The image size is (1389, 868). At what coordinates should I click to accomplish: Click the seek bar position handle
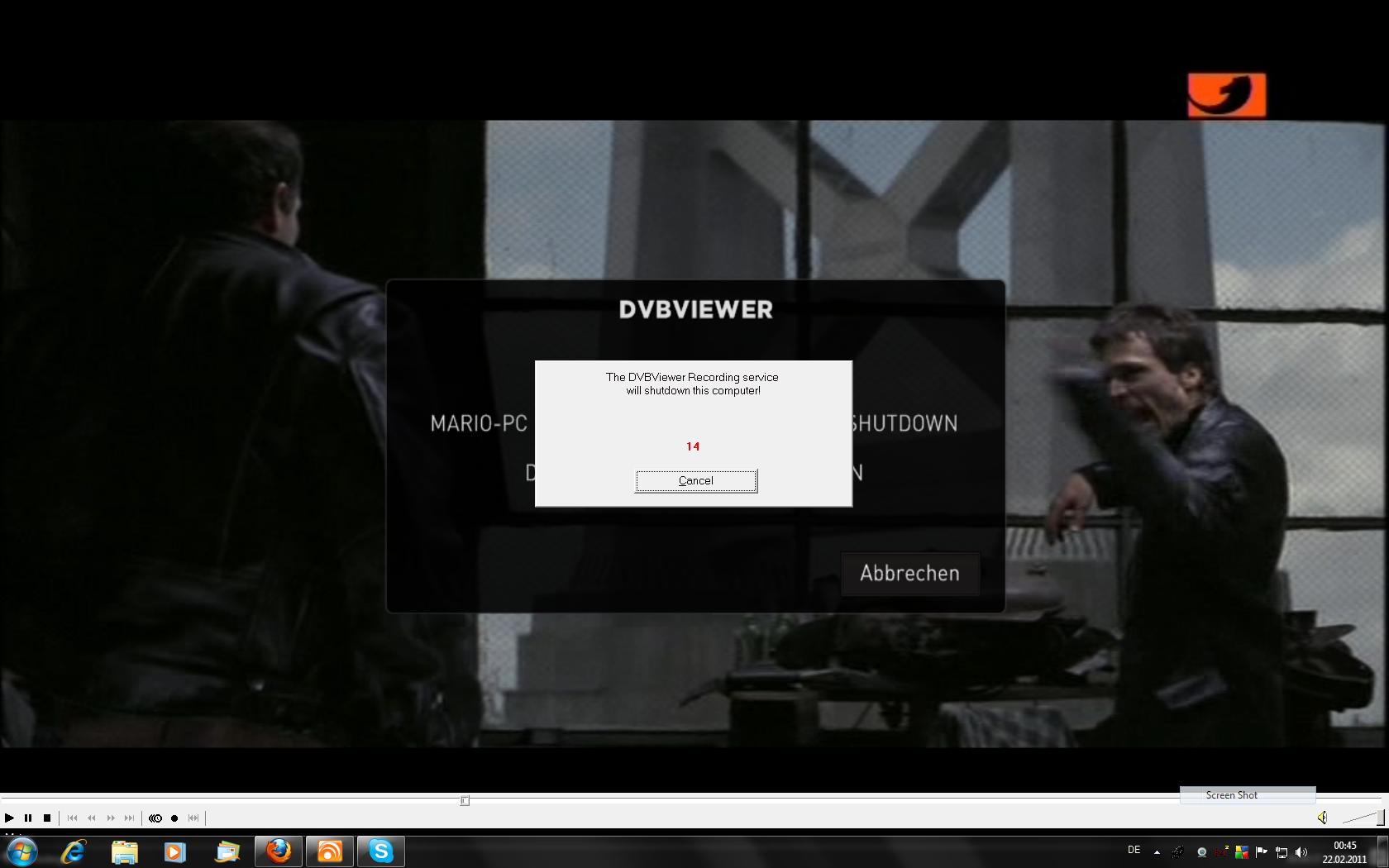point(465,800)
